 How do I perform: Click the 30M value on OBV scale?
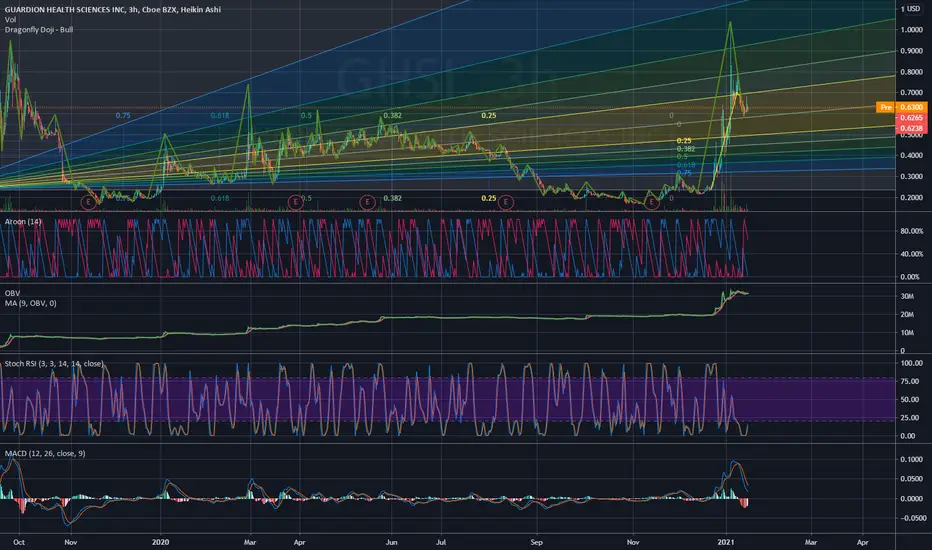(907, 296)
